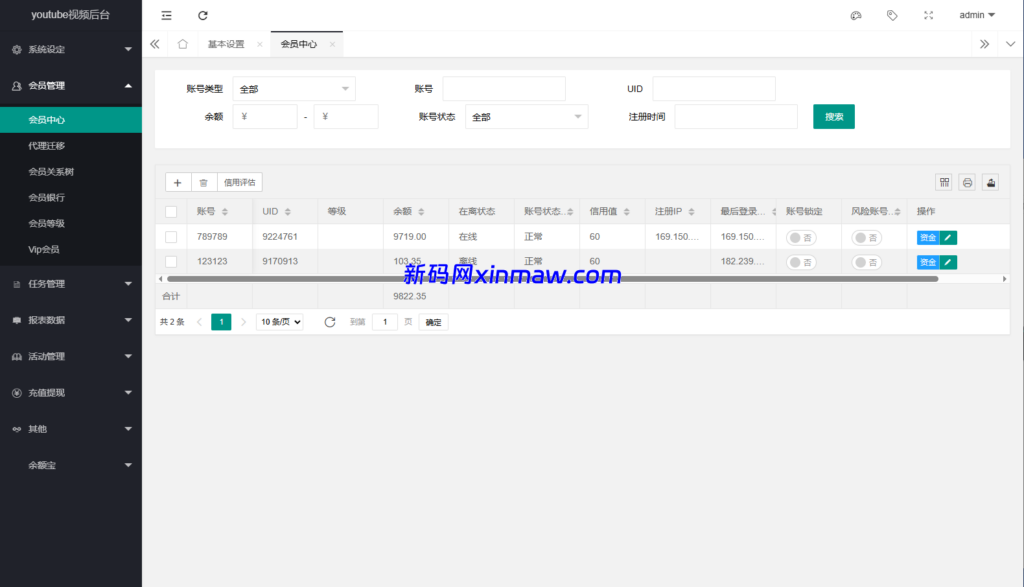
Task: Focus the 账号 search input
Action: pos(504,89)
